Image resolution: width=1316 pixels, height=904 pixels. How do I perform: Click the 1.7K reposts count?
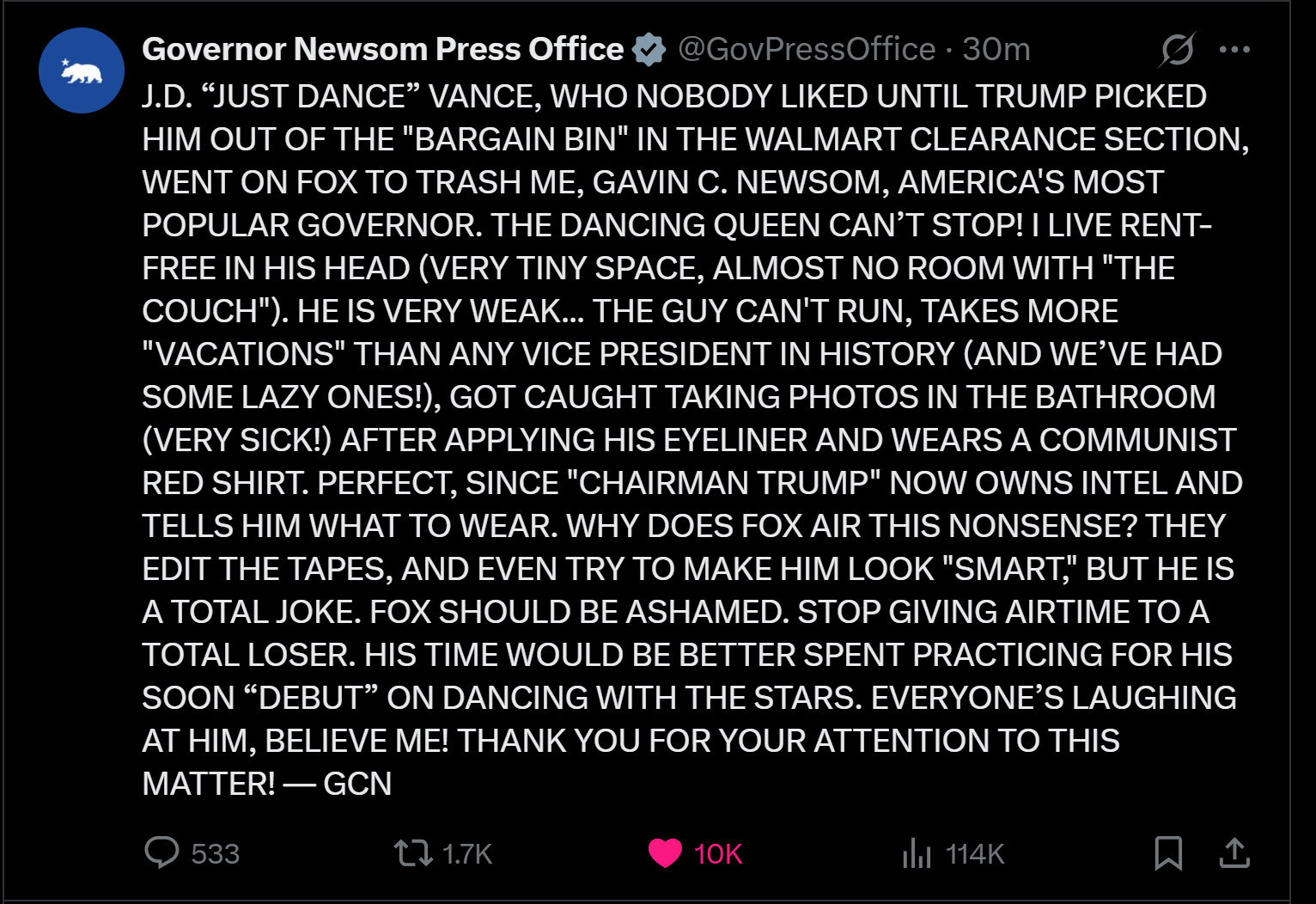tap(467, 853)
